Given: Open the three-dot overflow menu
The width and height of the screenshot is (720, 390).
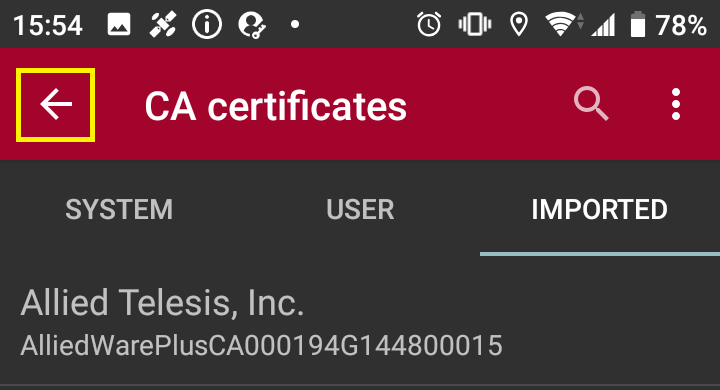Looking at the screenshot, I should pos(675,104).
